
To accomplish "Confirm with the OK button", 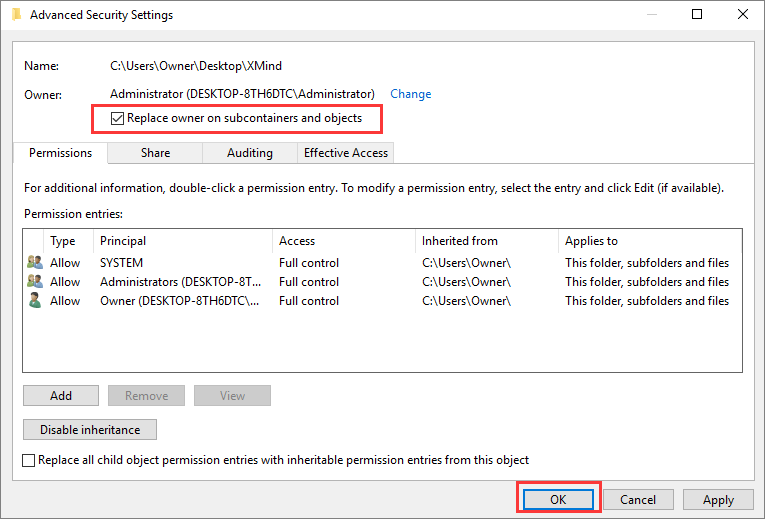I will click(558, 499).
